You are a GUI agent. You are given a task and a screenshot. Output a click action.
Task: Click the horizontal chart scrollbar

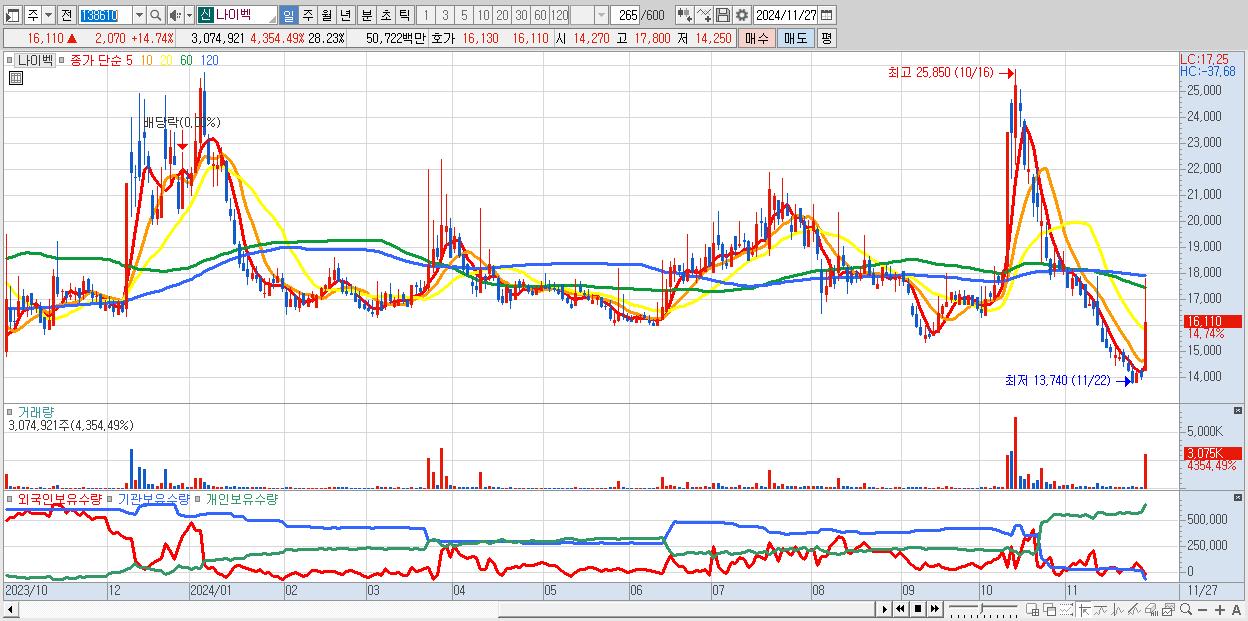[440, 609]
